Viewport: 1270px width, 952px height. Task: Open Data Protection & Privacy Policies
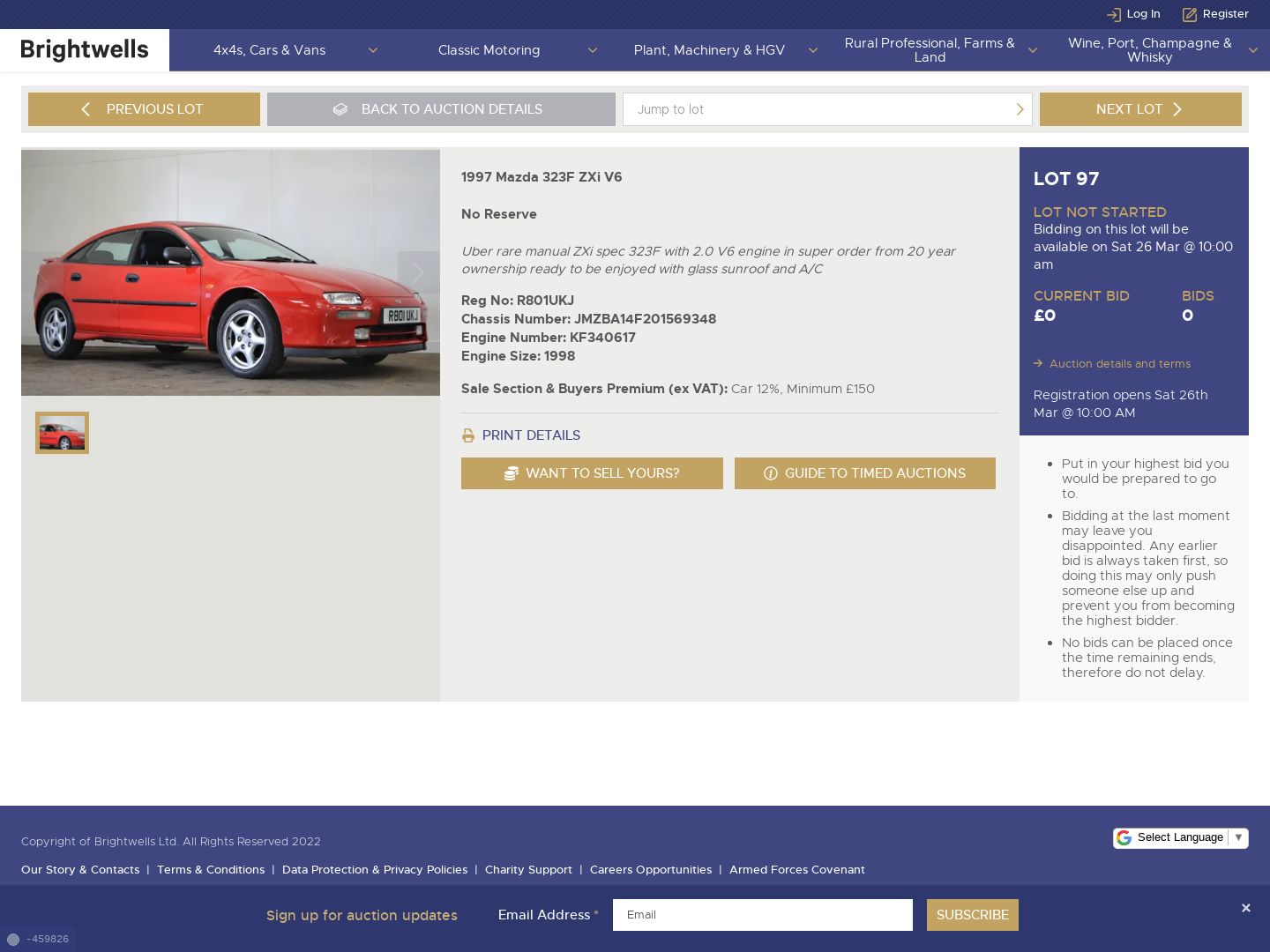click(375, 870)
